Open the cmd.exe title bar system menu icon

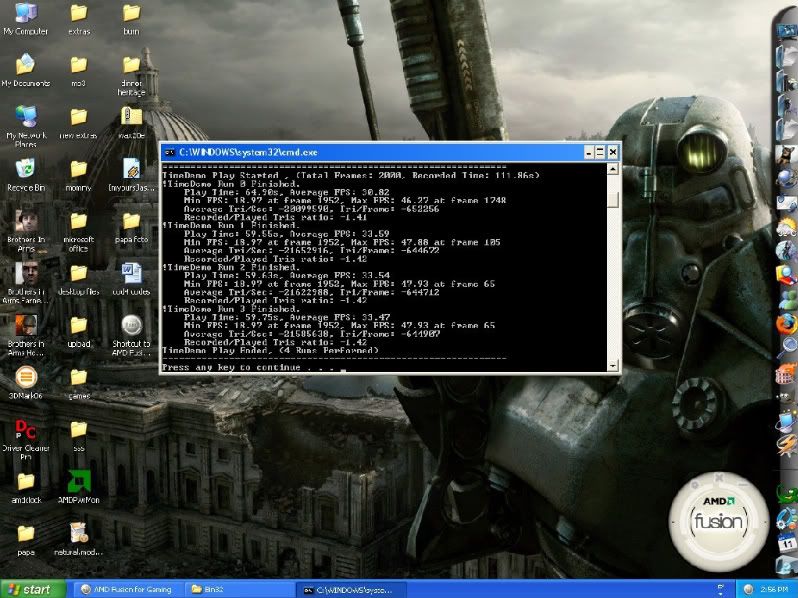[x=170, y=151]
